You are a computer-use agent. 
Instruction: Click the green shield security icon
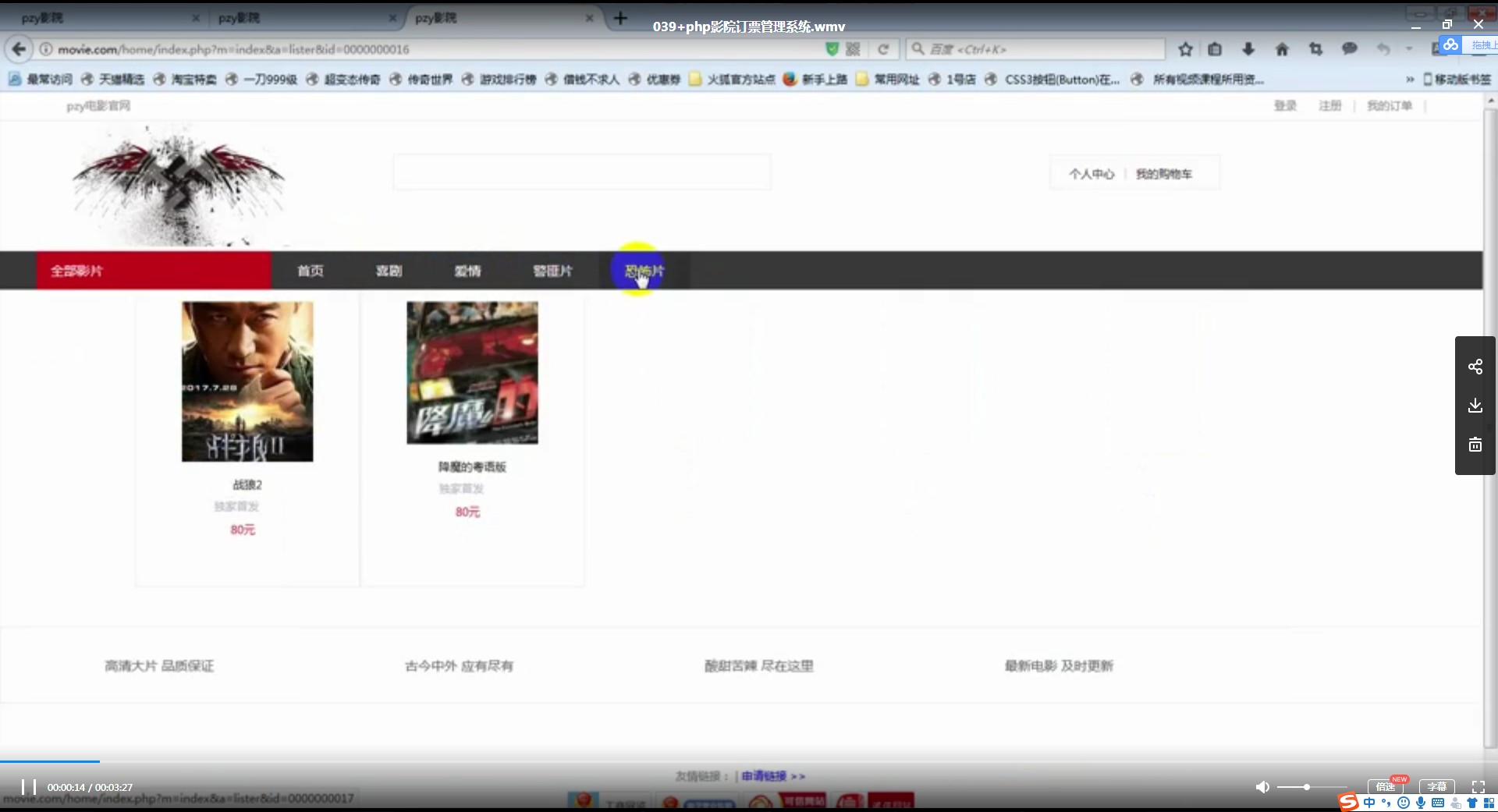tap(832, 49)
